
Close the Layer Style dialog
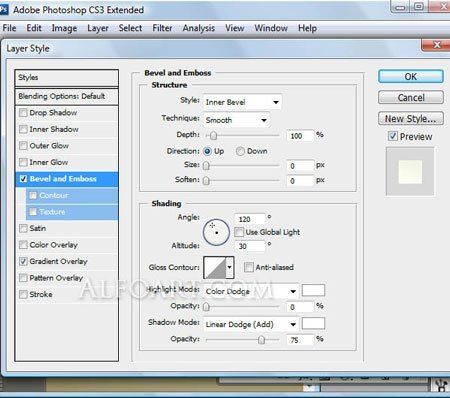(436, 45)
